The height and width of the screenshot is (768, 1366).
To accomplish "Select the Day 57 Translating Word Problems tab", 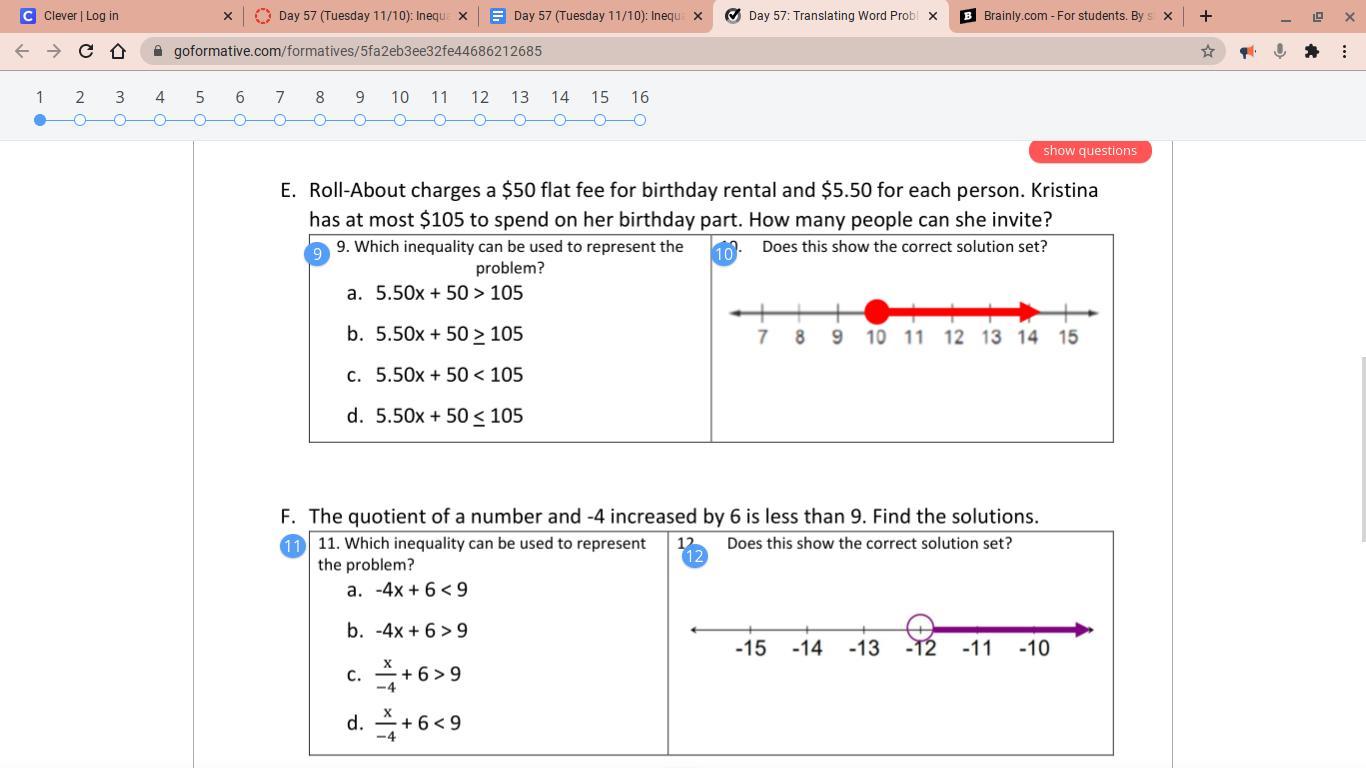I will [x=830, y=16].
